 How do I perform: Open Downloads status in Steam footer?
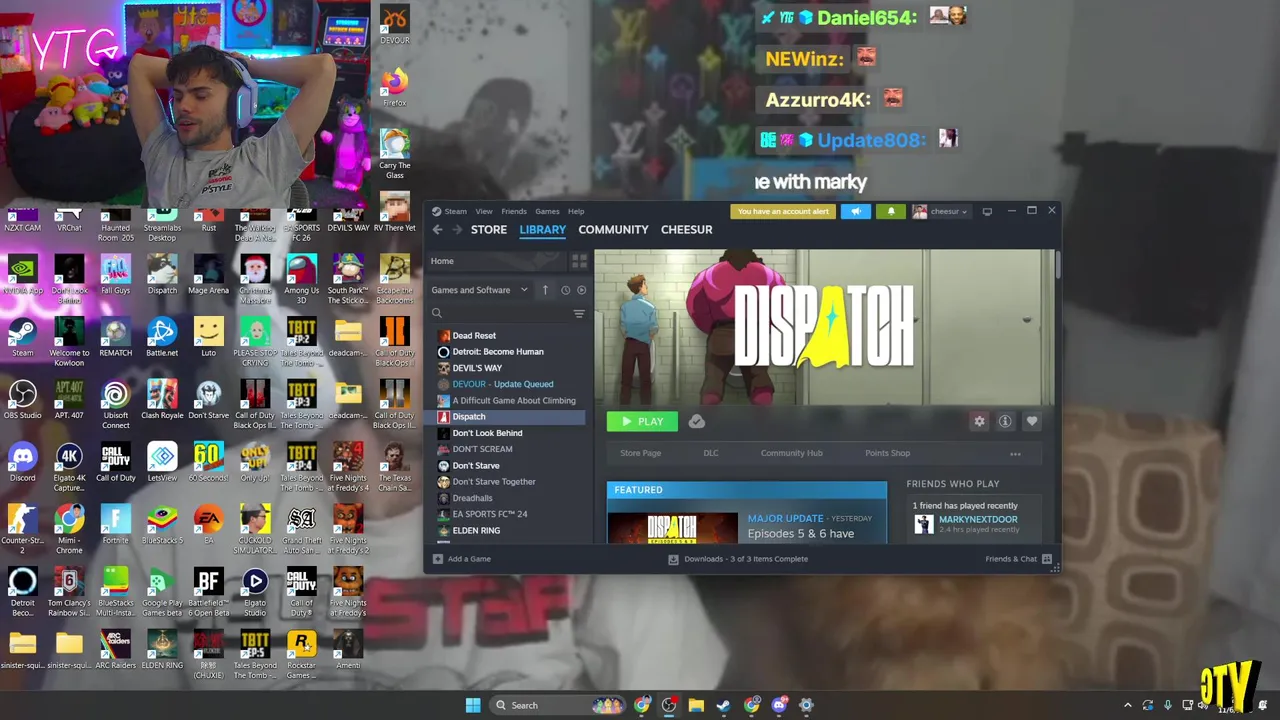click(x=738, y=559)
